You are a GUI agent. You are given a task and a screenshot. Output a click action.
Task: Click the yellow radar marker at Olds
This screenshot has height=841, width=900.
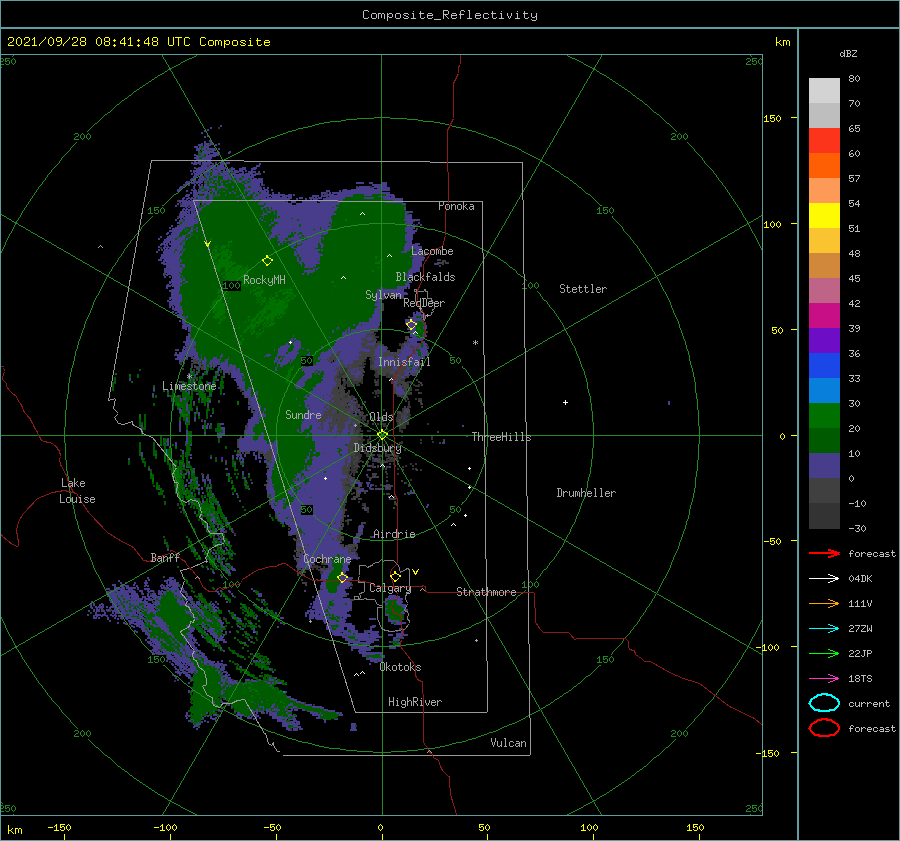click(x=382, y=435)
